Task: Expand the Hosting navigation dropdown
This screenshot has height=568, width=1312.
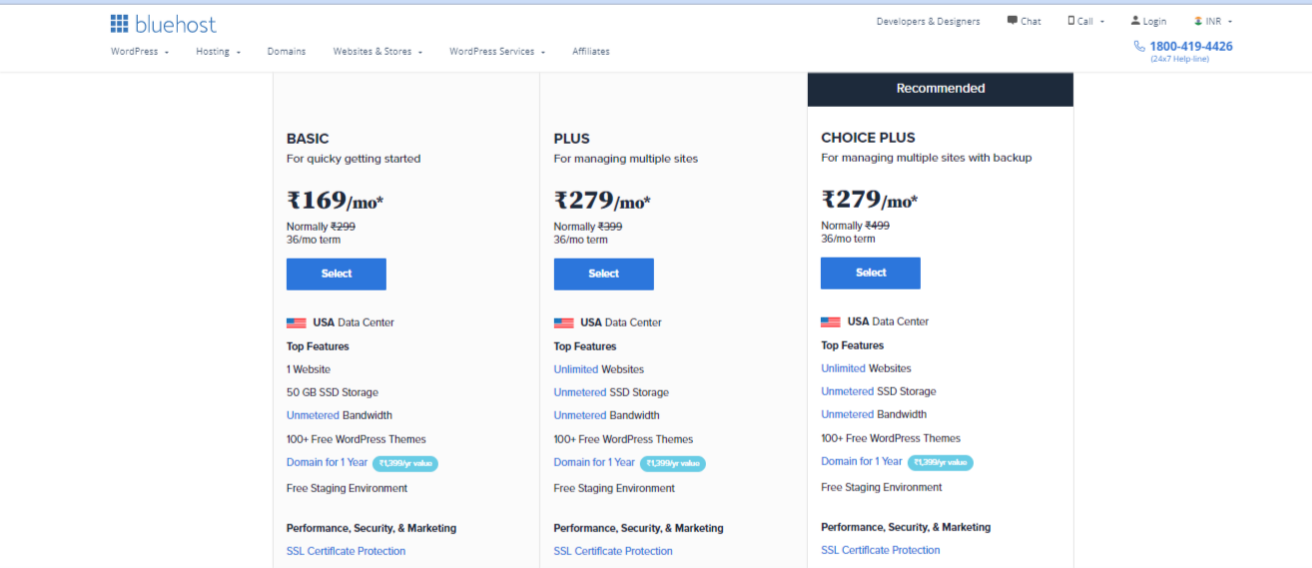Action: (218, 51)
